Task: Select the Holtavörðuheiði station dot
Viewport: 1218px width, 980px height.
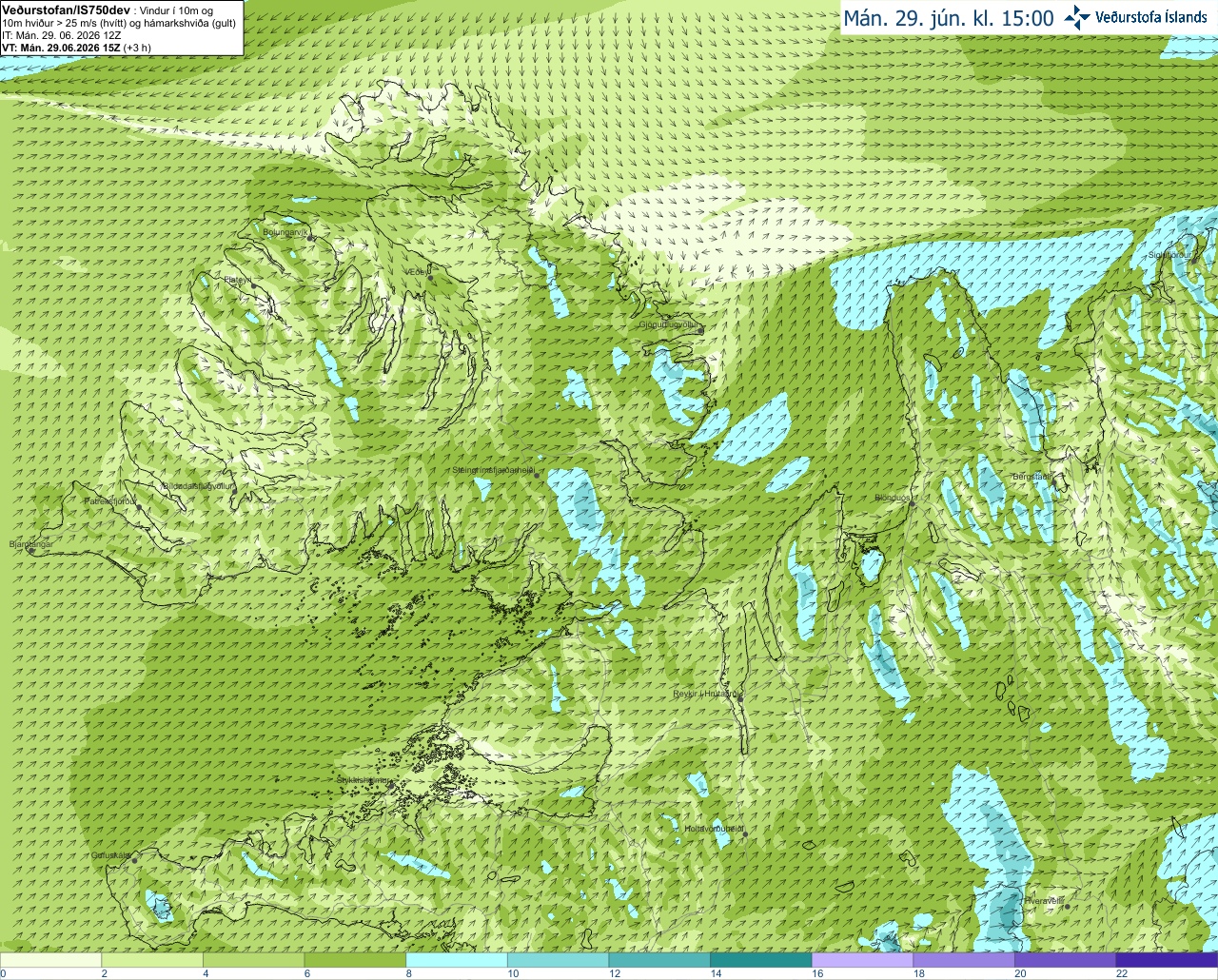Action: click(x=745, y=834)
